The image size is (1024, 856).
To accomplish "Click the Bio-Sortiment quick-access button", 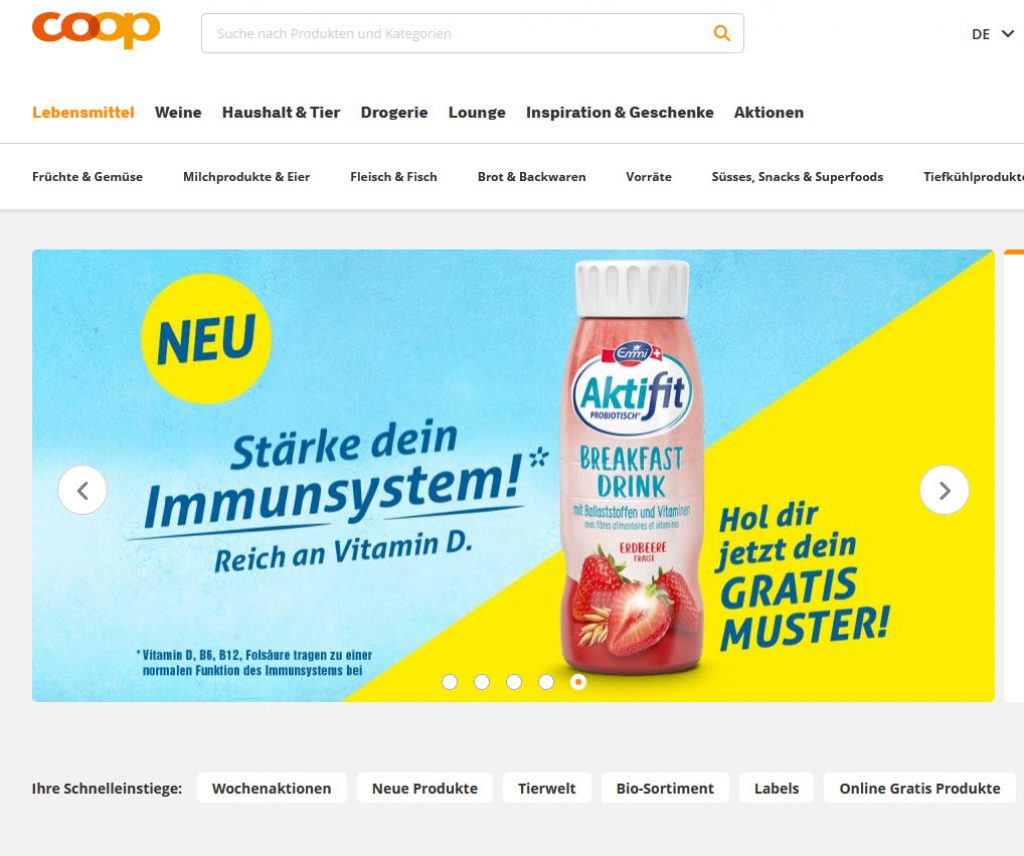I will (665, 788).
